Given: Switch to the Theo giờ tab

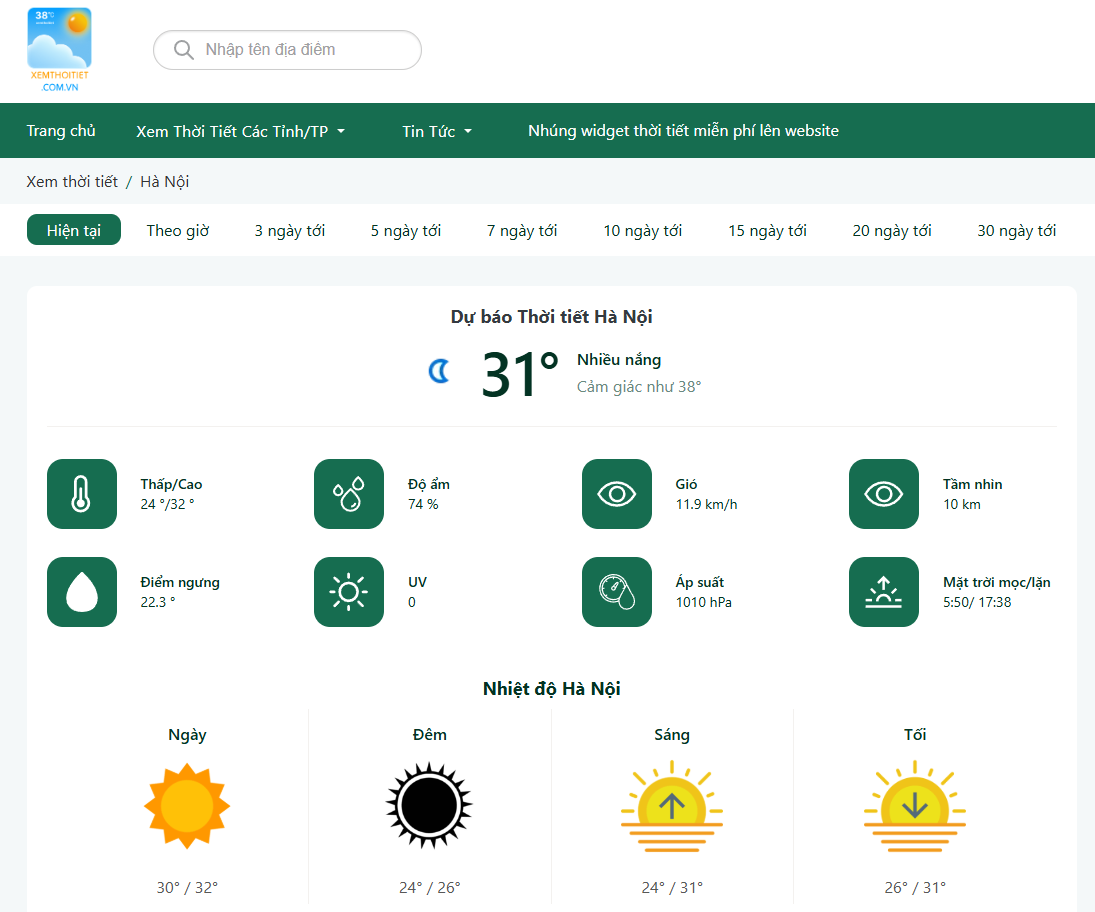Looking at the screenshot, I should coord(178,230).
